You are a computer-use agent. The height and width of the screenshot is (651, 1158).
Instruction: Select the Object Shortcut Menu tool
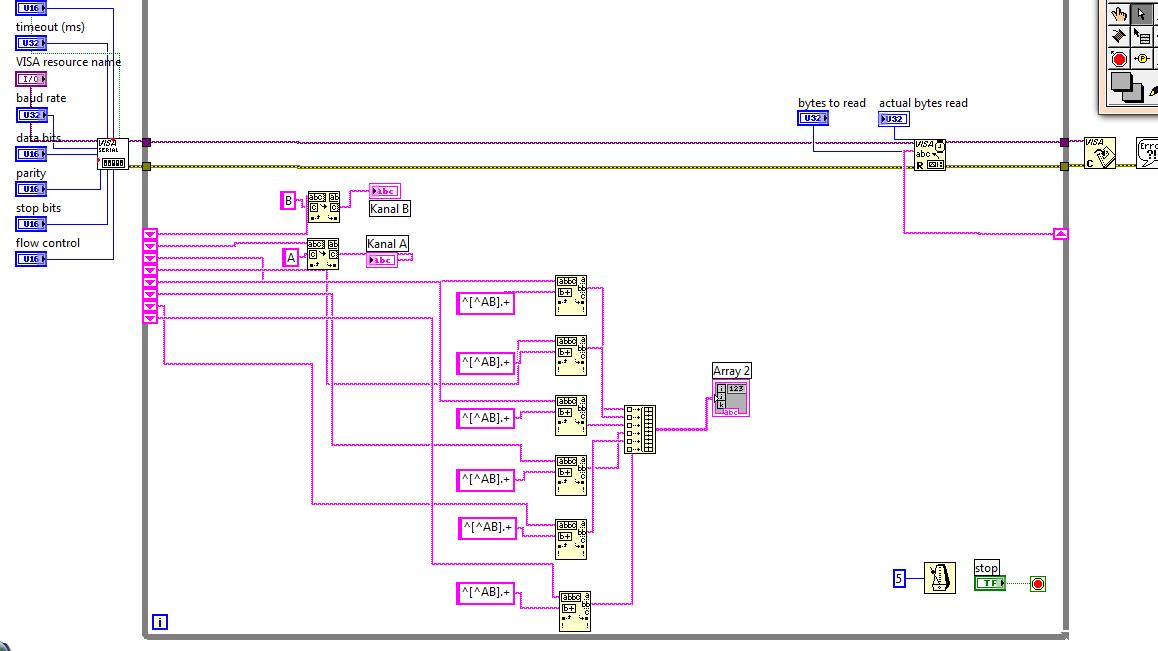pyautogui.click(x=1142, y=35)
